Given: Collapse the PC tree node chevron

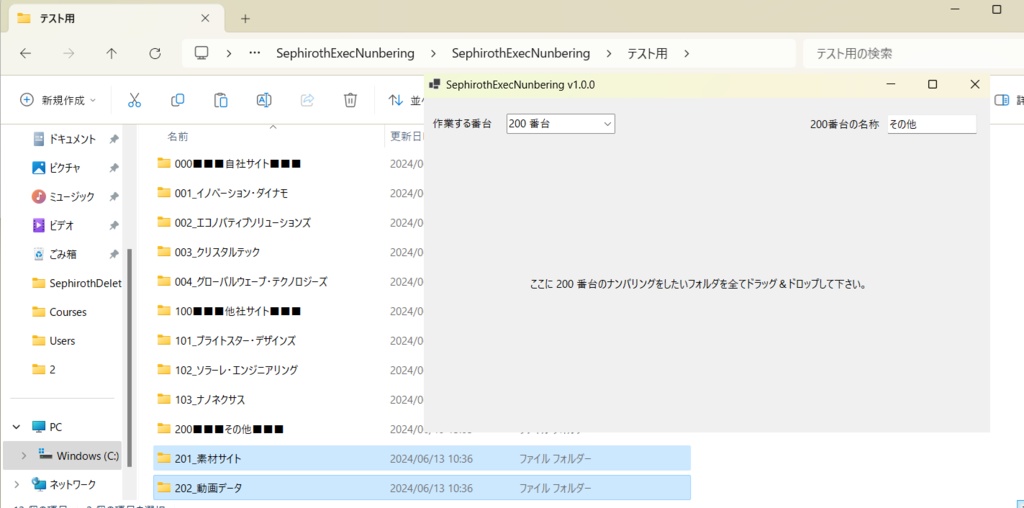Looking at the screenshot, I should click(16, 427).
